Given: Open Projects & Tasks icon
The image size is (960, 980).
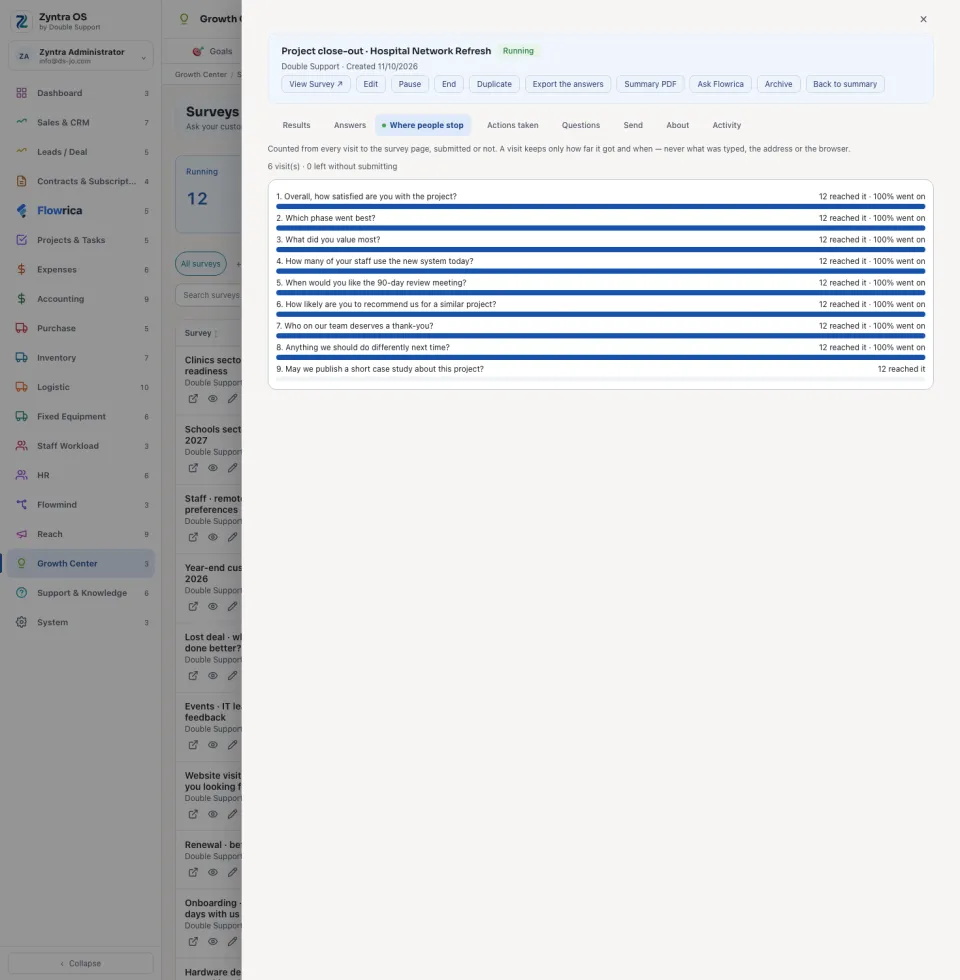Looking at the screenshot, I should click(21, 240).
